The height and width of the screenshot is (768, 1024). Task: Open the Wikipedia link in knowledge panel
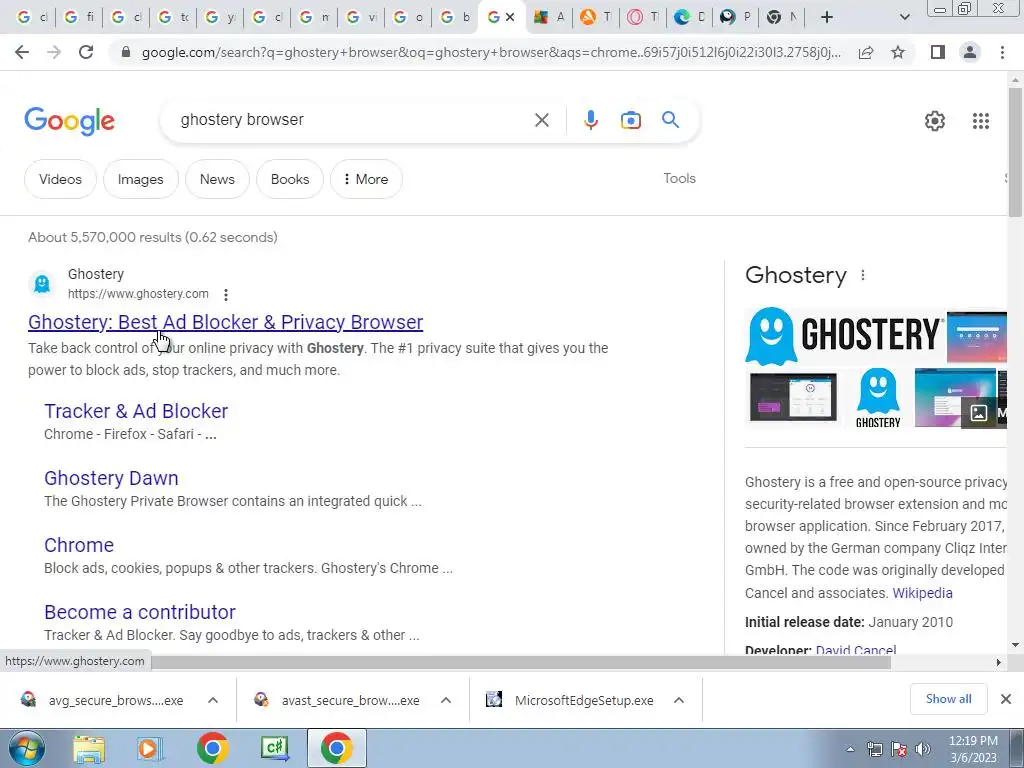(x=922, y=593)
